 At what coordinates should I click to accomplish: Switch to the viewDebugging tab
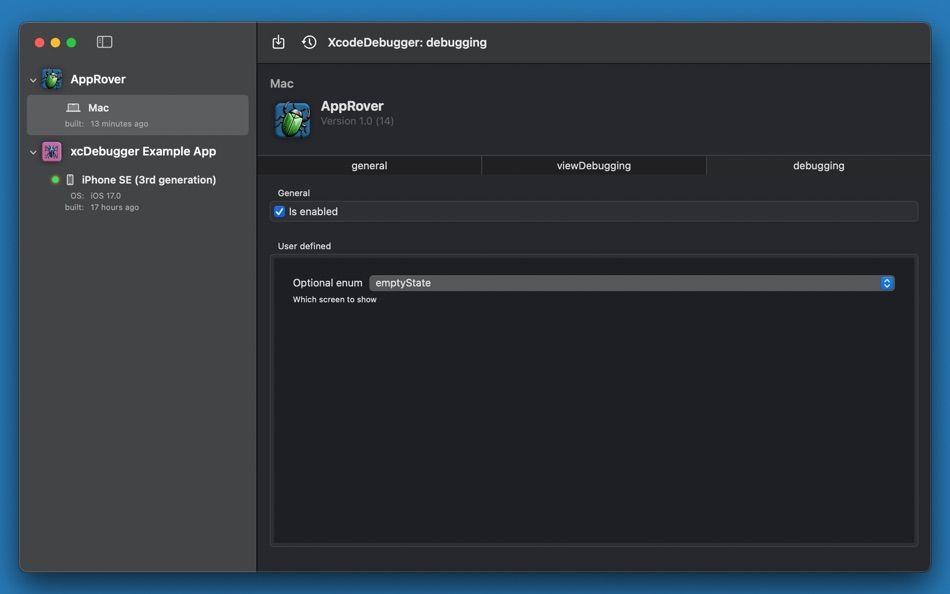coord(594,165)
